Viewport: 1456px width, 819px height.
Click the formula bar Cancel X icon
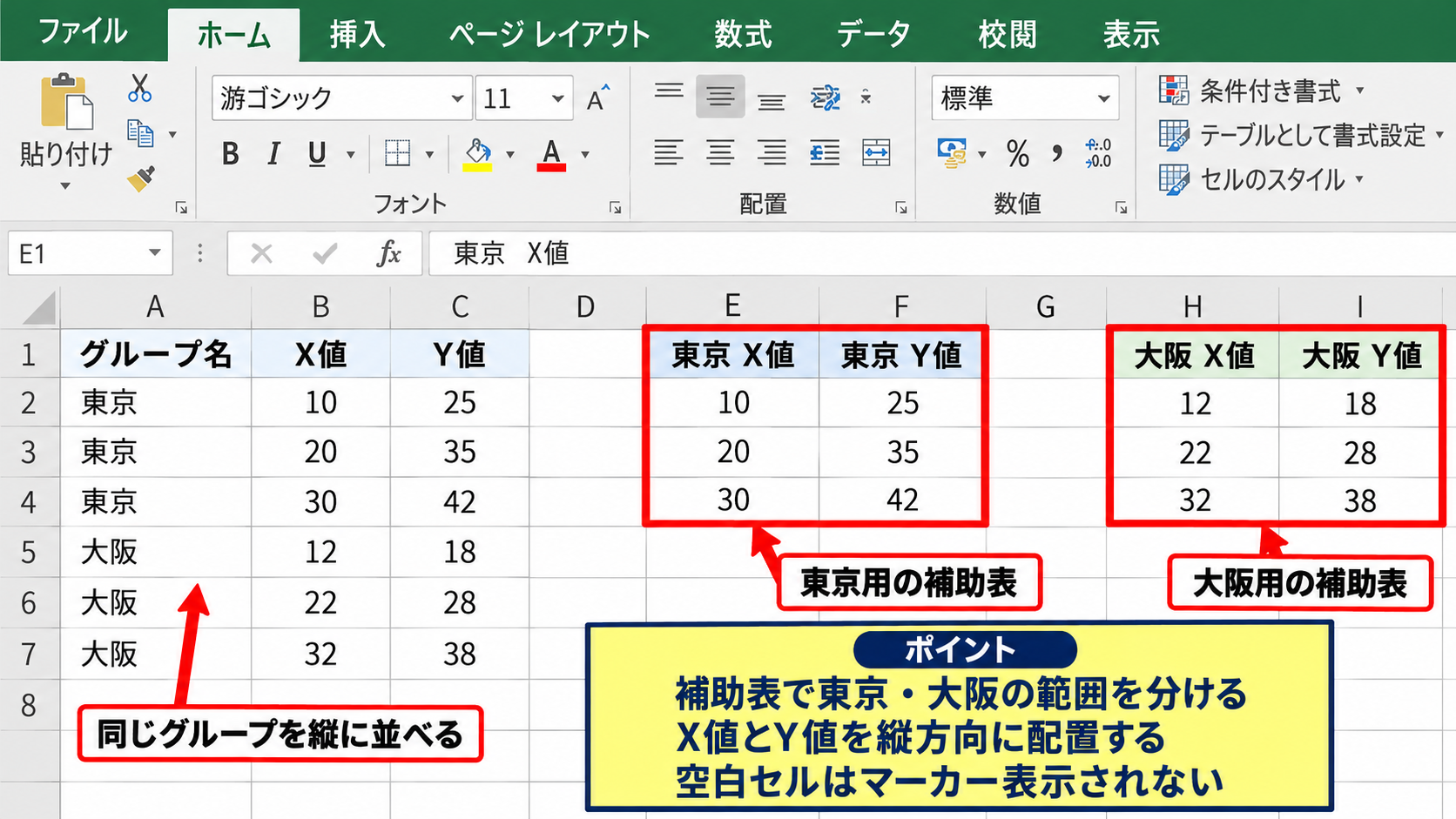pos(261,253)
